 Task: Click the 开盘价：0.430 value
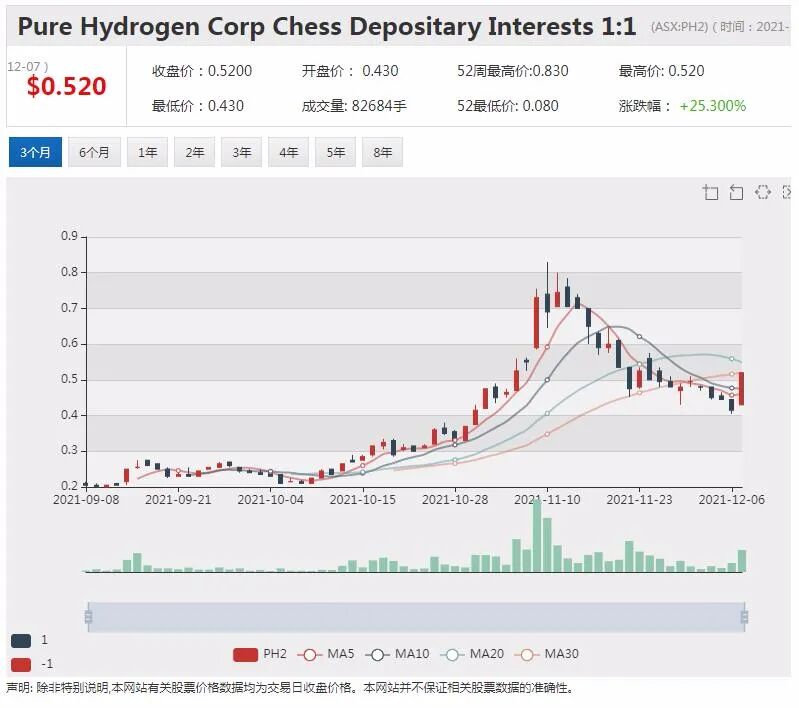pyautogui.click(x=350, y=71)
